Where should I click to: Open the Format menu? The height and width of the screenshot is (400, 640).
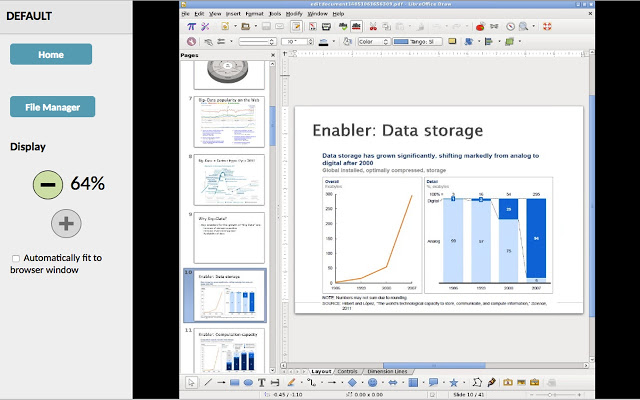click(x=254, y=13)
